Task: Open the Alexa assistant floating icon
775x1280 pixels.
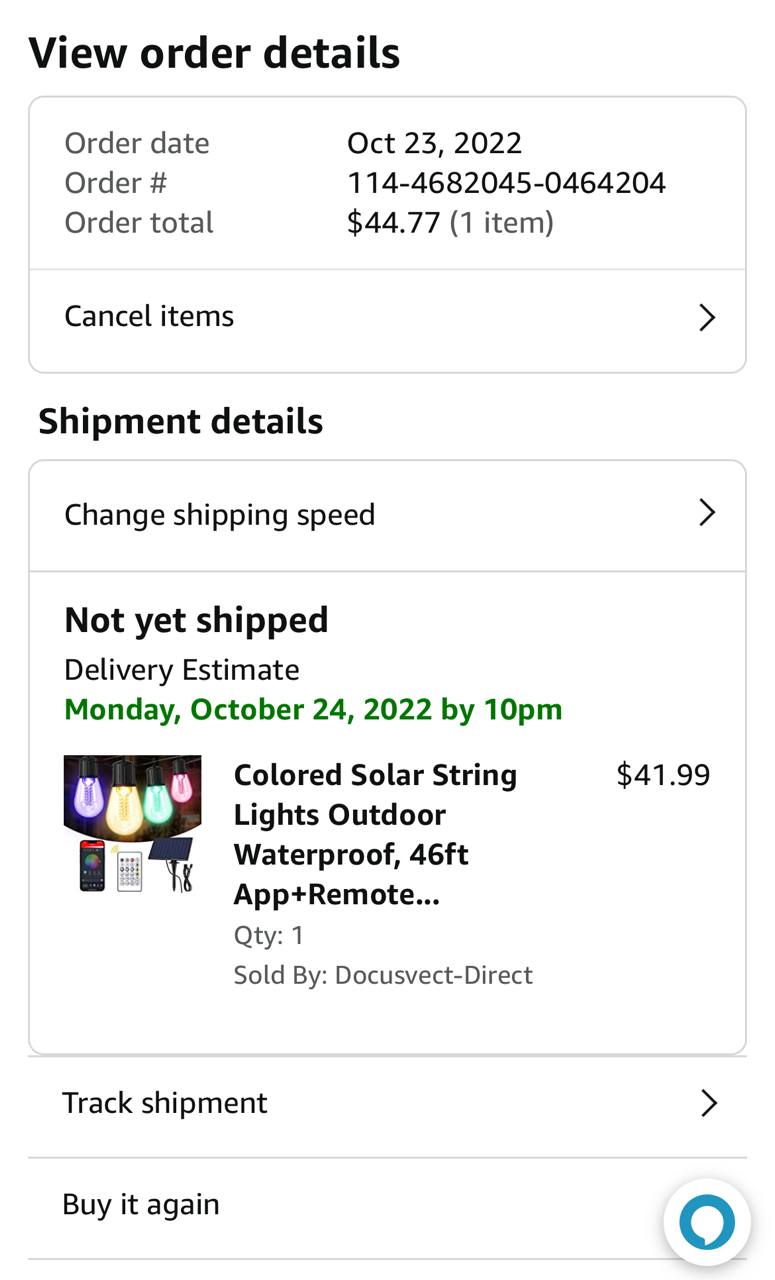Action: [x=707, y=1222]
